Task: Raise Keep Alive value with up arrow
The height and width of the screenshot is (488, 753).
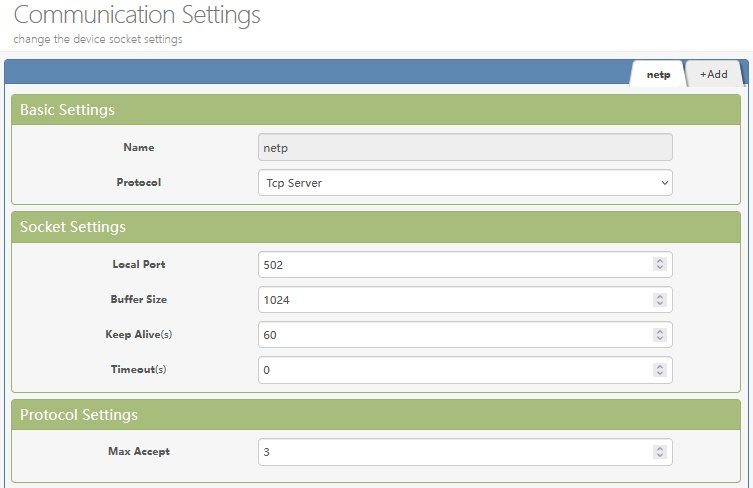Action: click(x=659, y=331)
